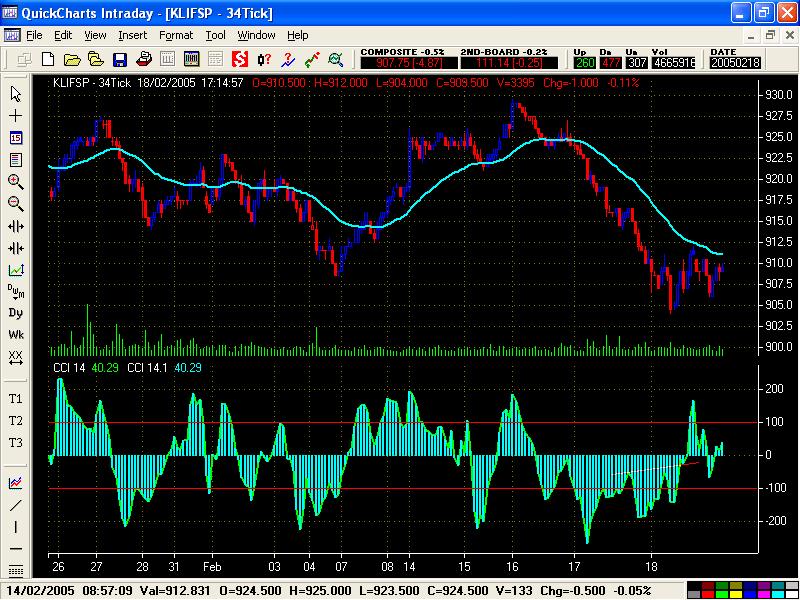Open the Window menu

(x=256, y=35)
